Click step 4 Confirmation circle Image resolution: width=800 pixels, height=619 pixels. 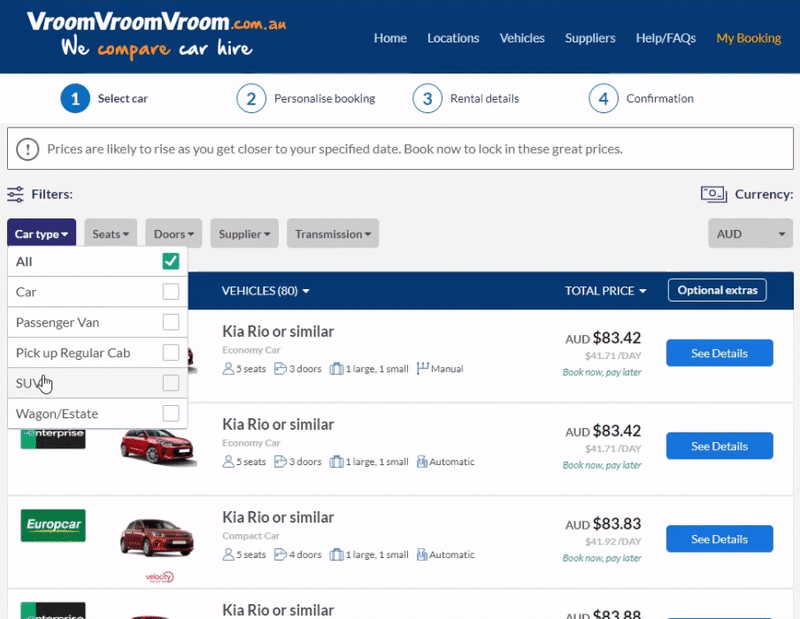coord(603,99)
